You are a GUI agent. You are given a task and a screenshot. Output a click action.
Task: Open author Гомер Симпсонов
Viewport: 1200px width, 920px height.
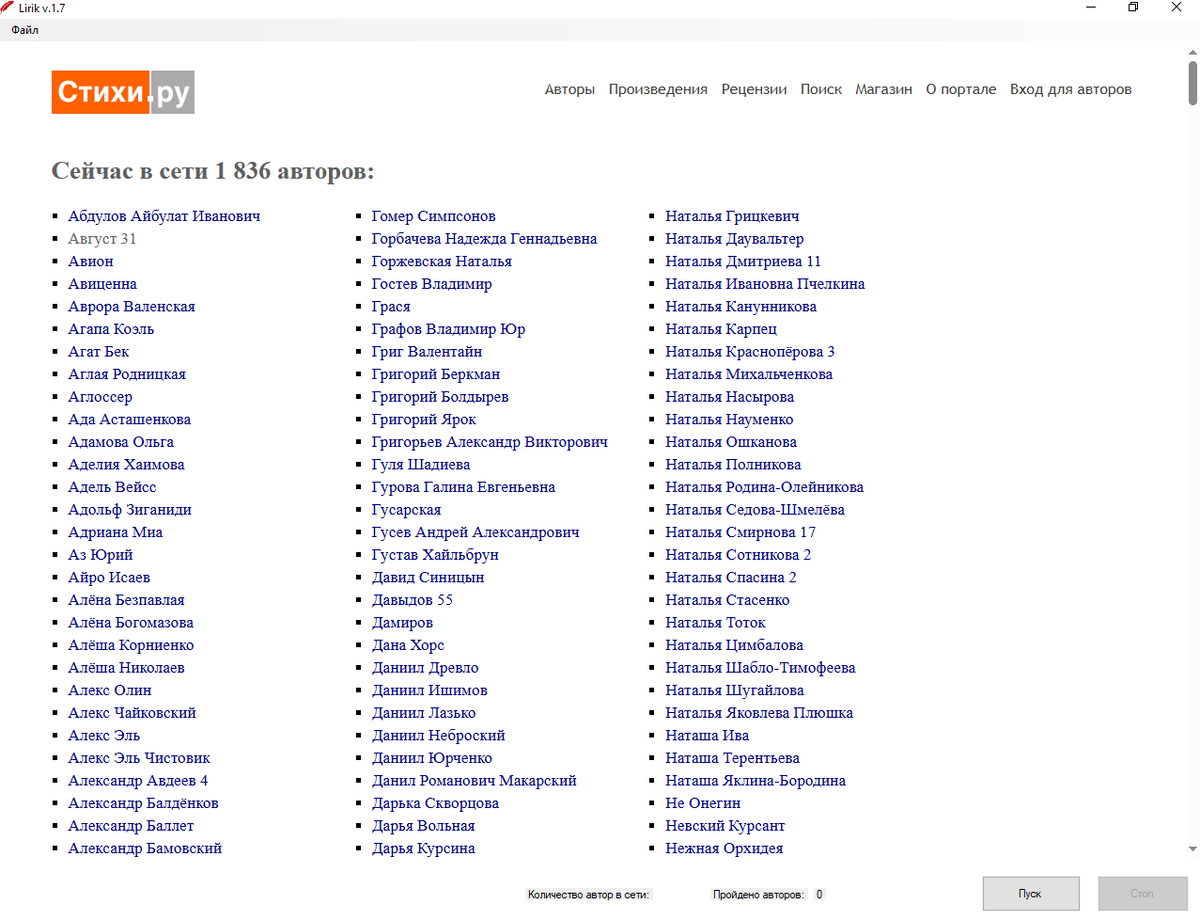(x=433, y=216)
